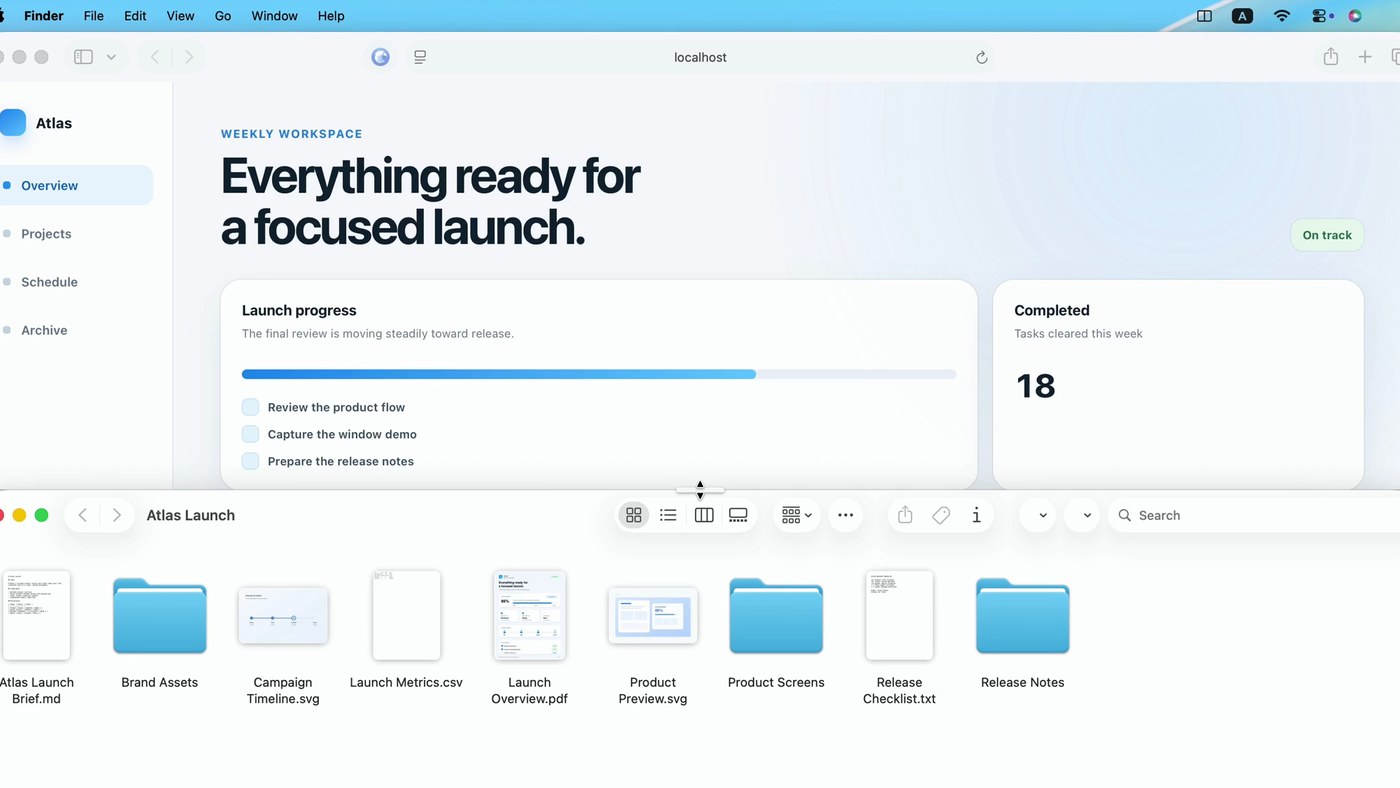Check Prepare the release notes

pos(250,461)
